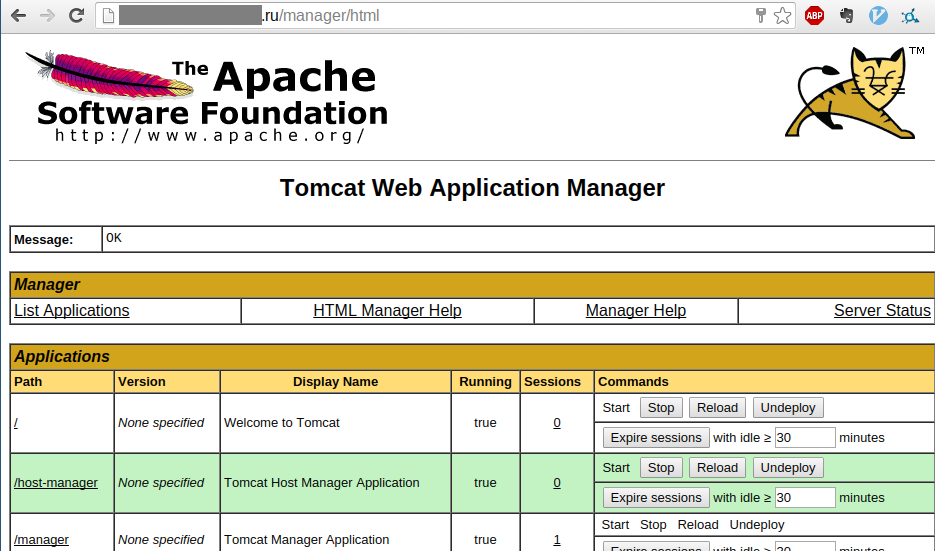
Task: Click the Applications section title
Action: (62, 357)
